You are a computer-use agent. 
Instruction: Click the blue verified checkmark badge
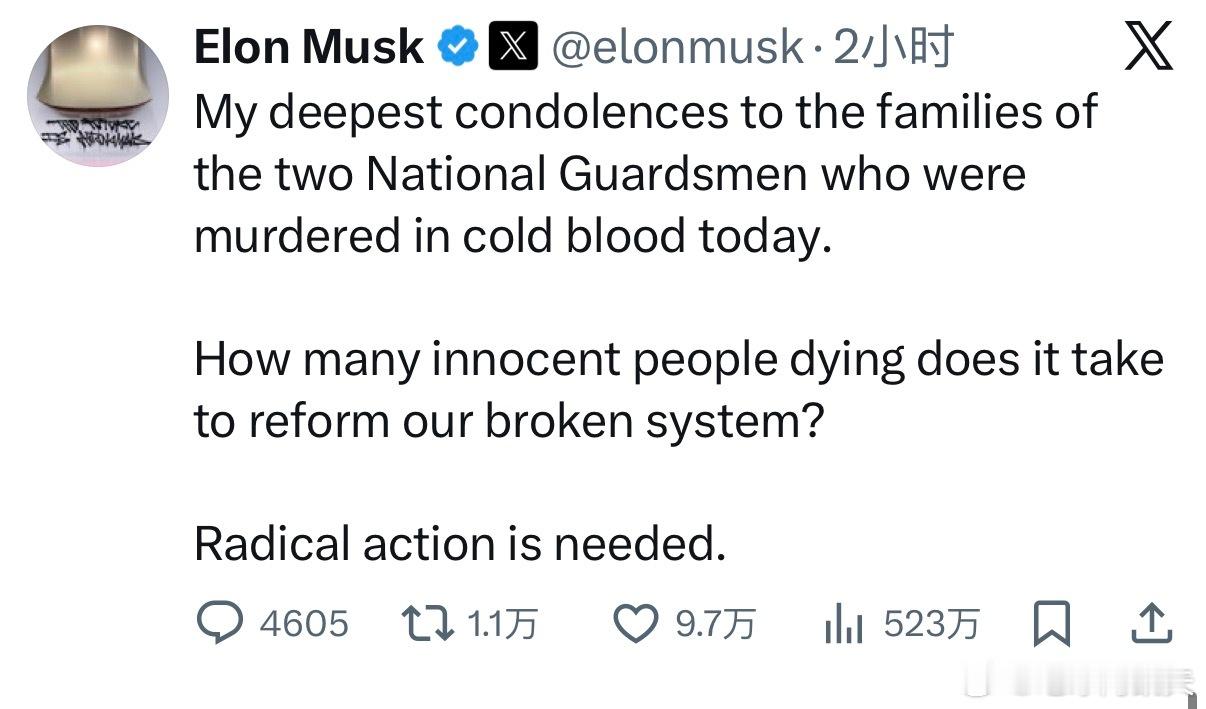(x=459, y=47)
